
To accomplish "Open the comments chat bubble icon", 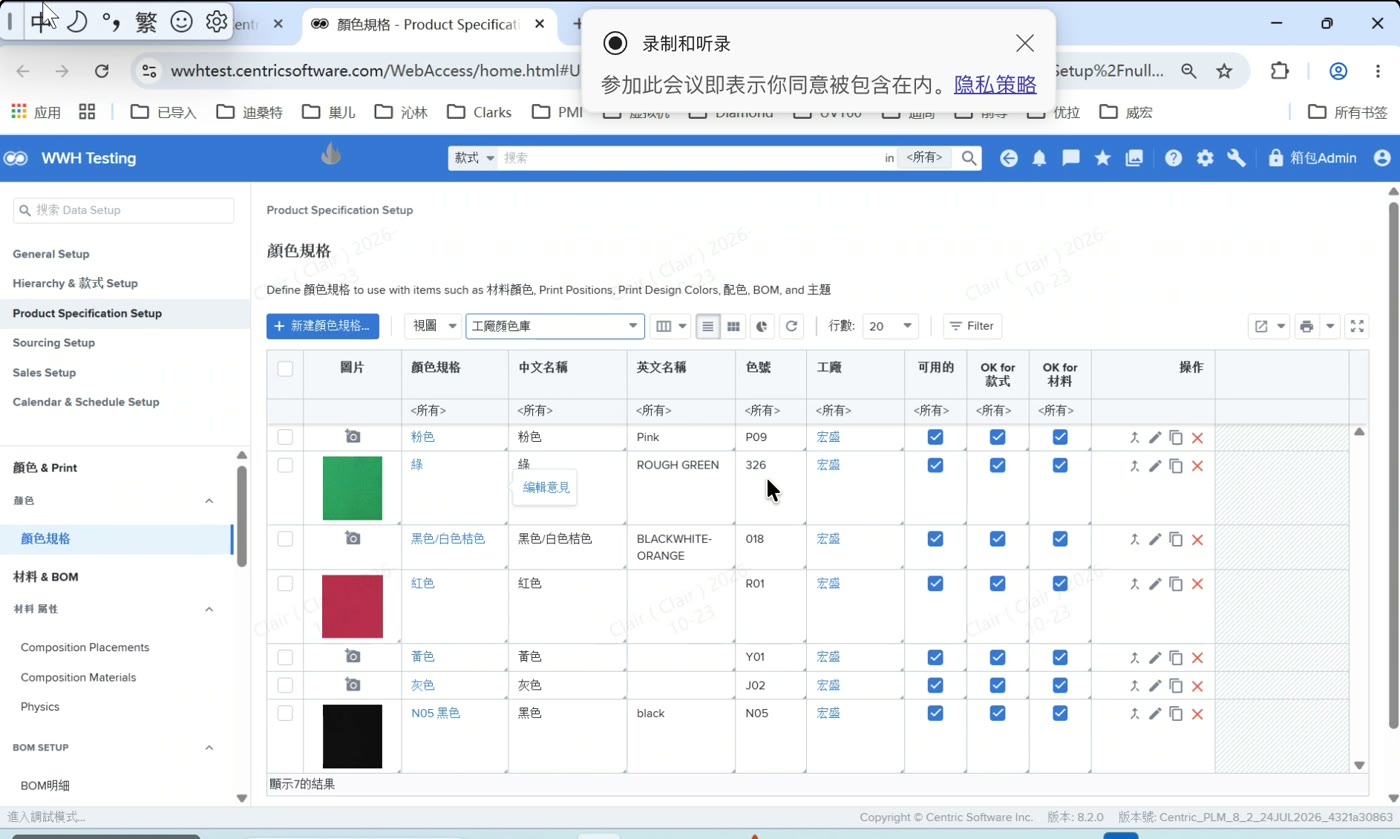I will 1071,158.
